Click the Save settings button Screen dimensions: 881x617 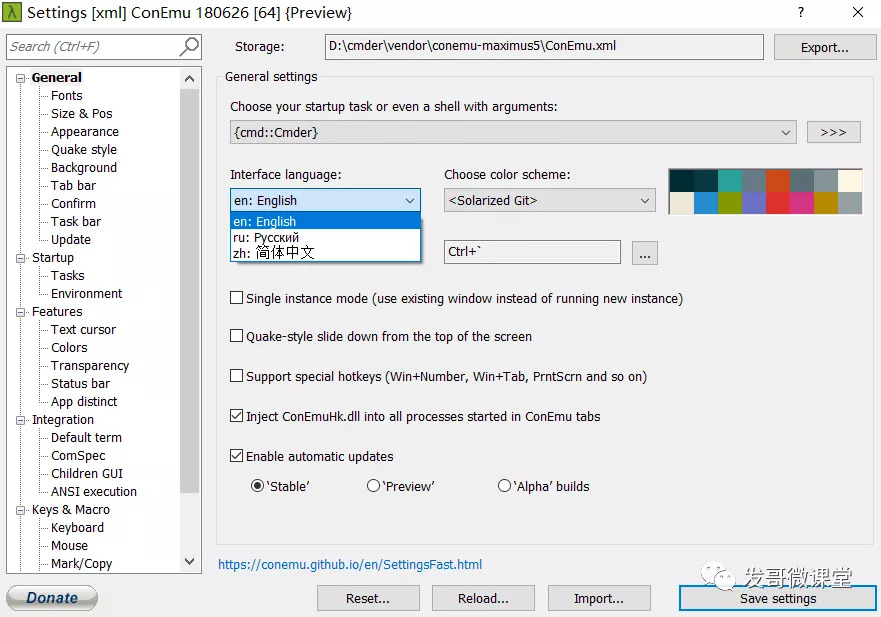point(777,598)
